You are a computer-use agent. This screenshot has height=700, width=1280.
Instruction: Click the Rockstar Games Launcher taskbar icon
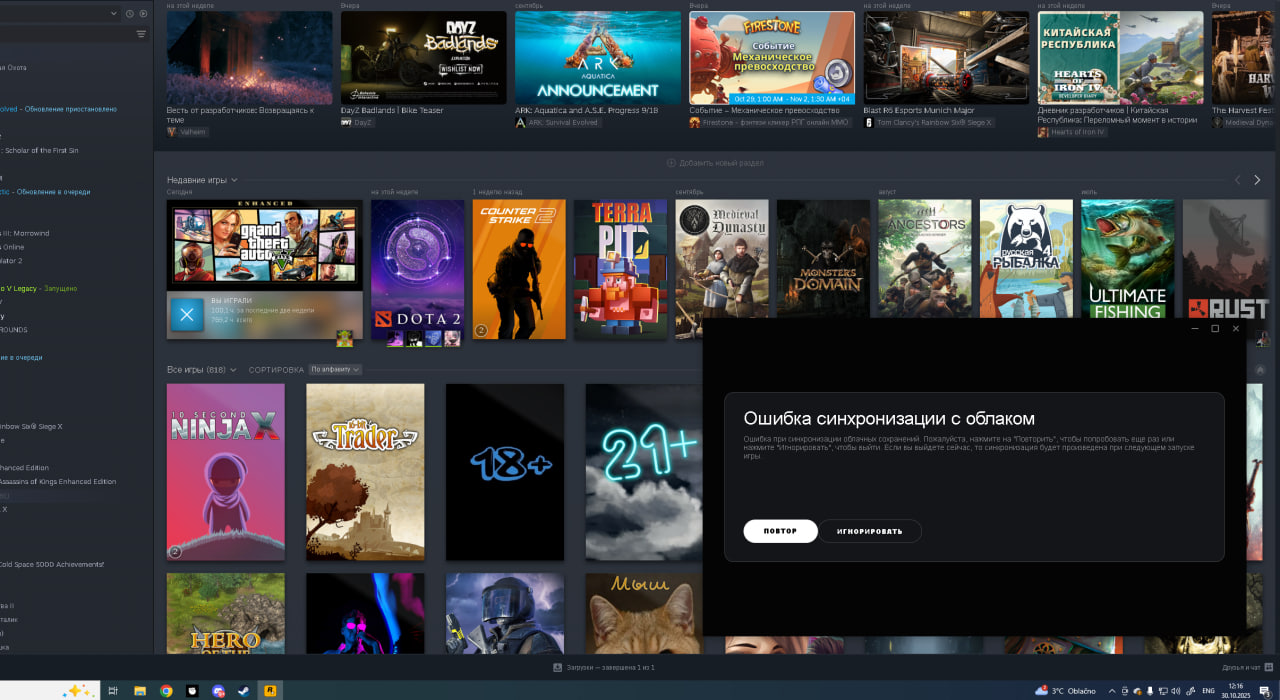point(270,691)
